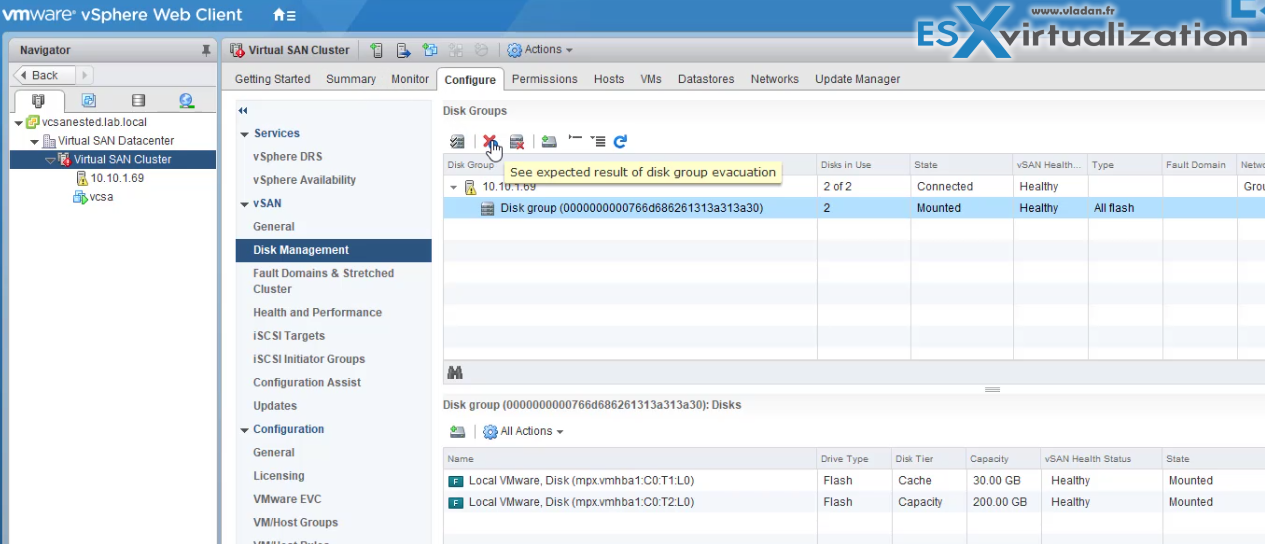Click the greyed-out vApp toolbar icon

click(456, 50)
